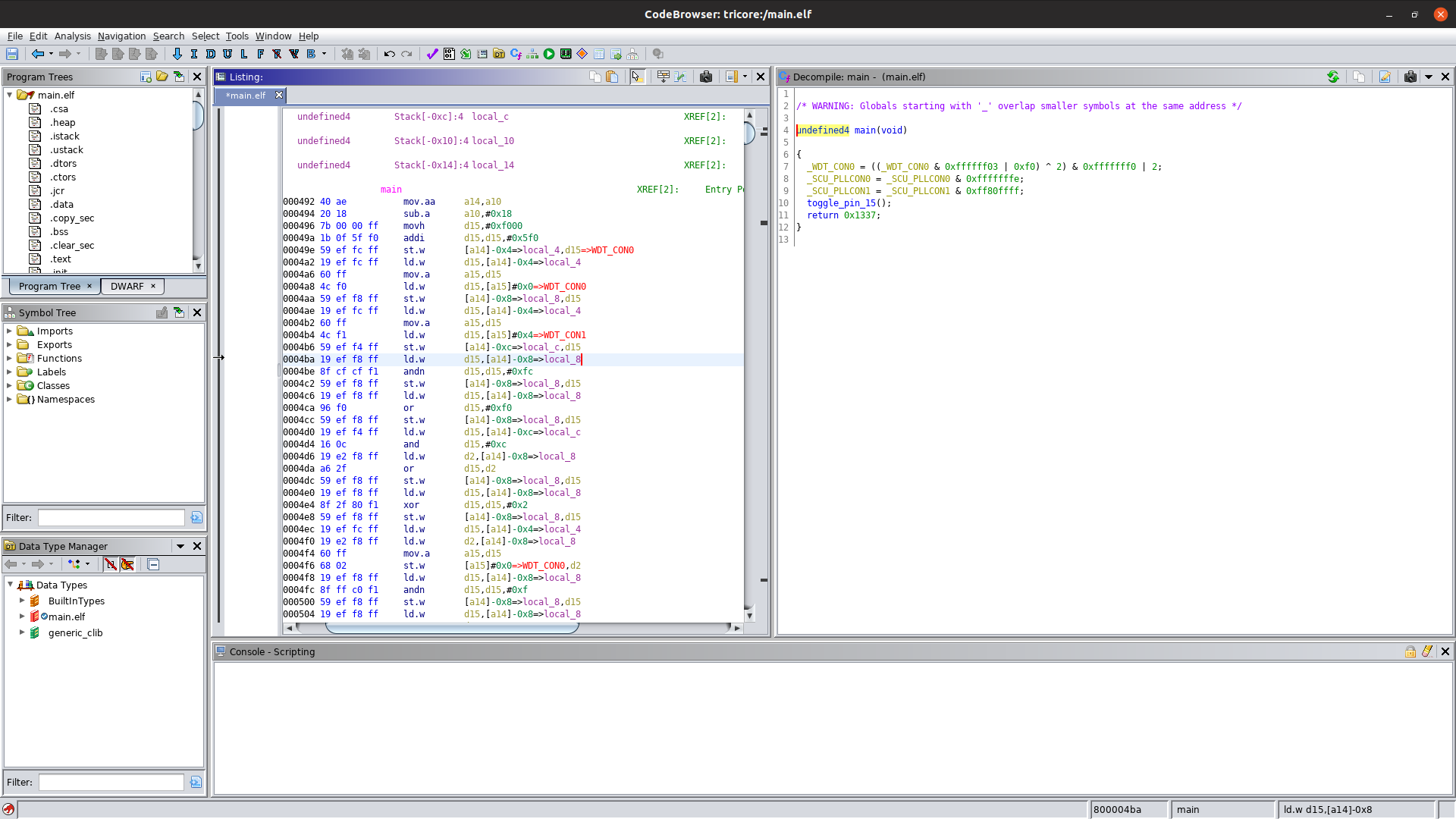Viewport: 1456px width, 819px height.
Task: Select the Classes folder in Symbol Tree
Action: tap(53, 386)
